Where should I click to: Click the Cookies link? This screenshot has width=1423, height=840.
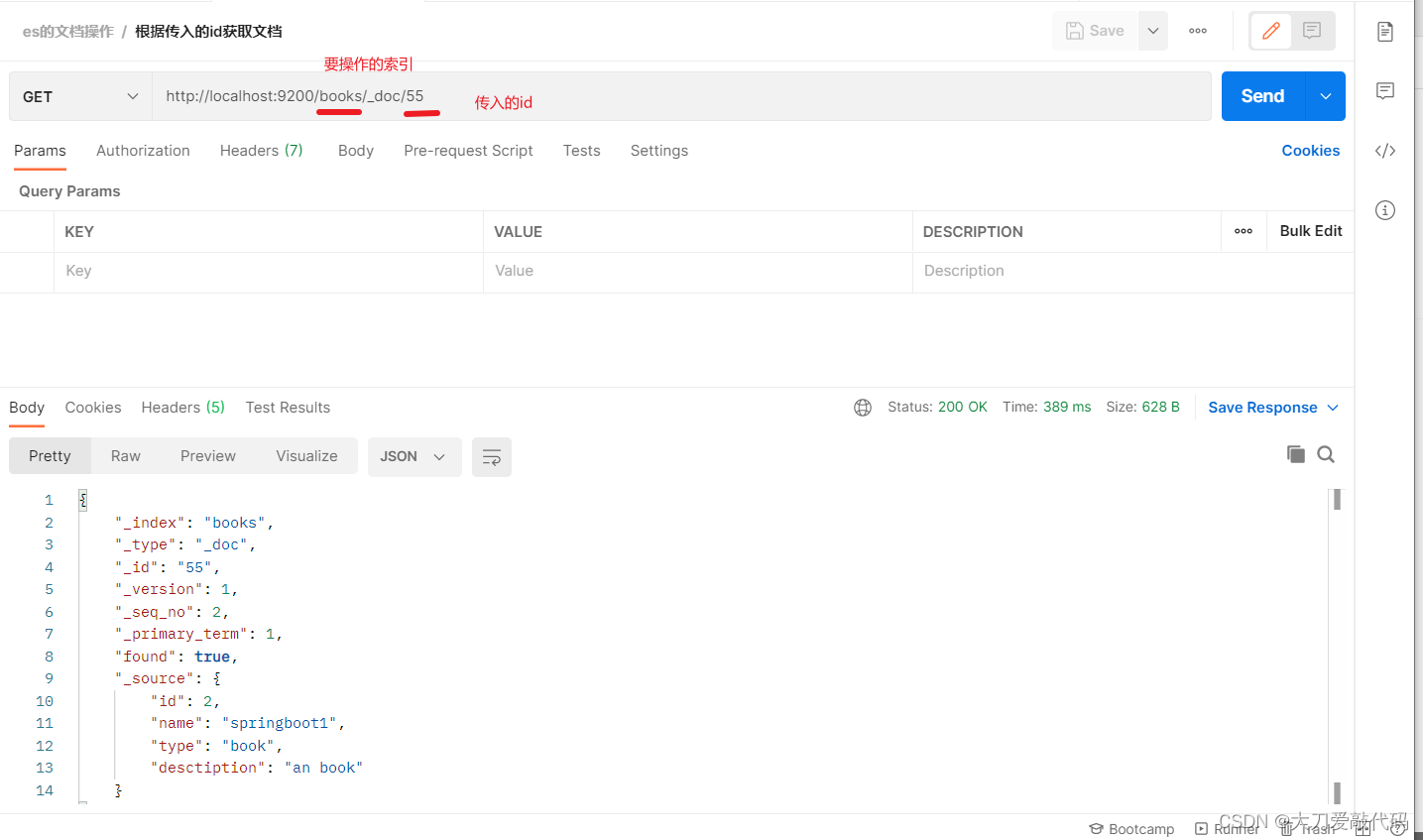point(1311,151)
